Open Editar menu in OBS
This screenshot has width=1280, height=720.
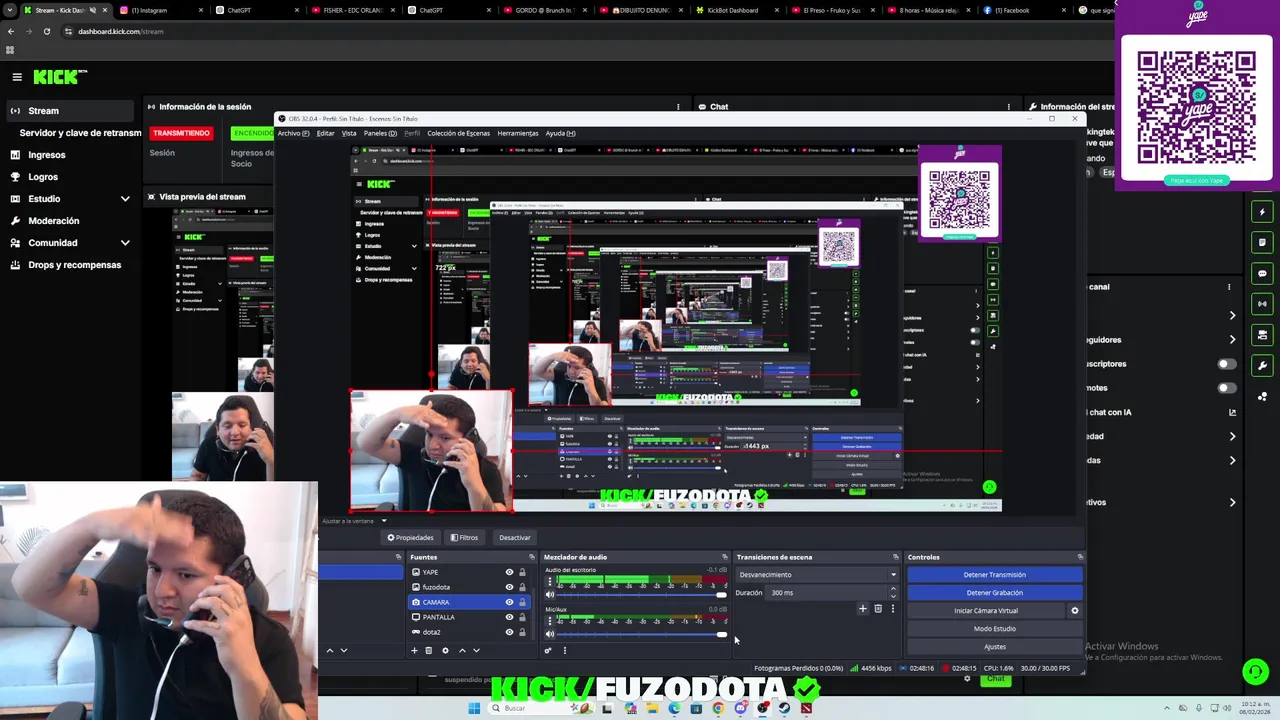click(x=326, y=133)
